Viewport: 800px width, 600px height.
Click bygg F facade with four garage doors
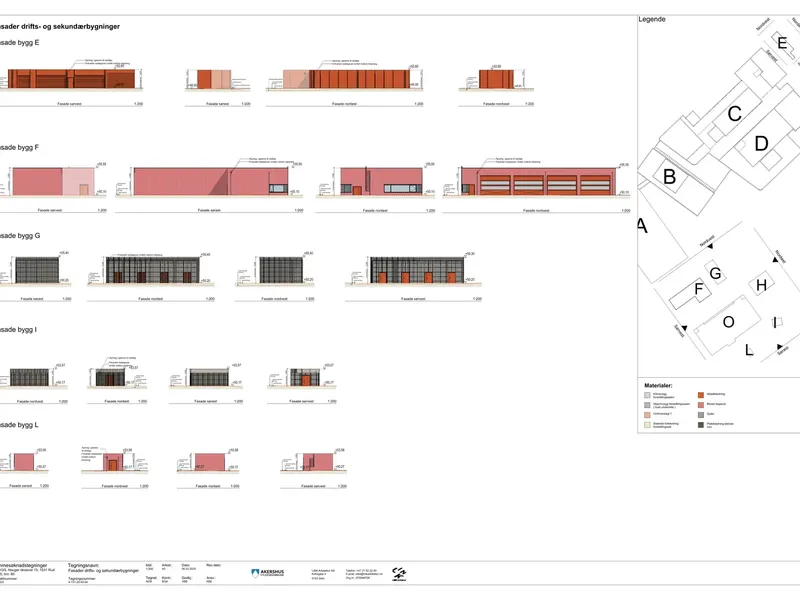click(538, 181)
